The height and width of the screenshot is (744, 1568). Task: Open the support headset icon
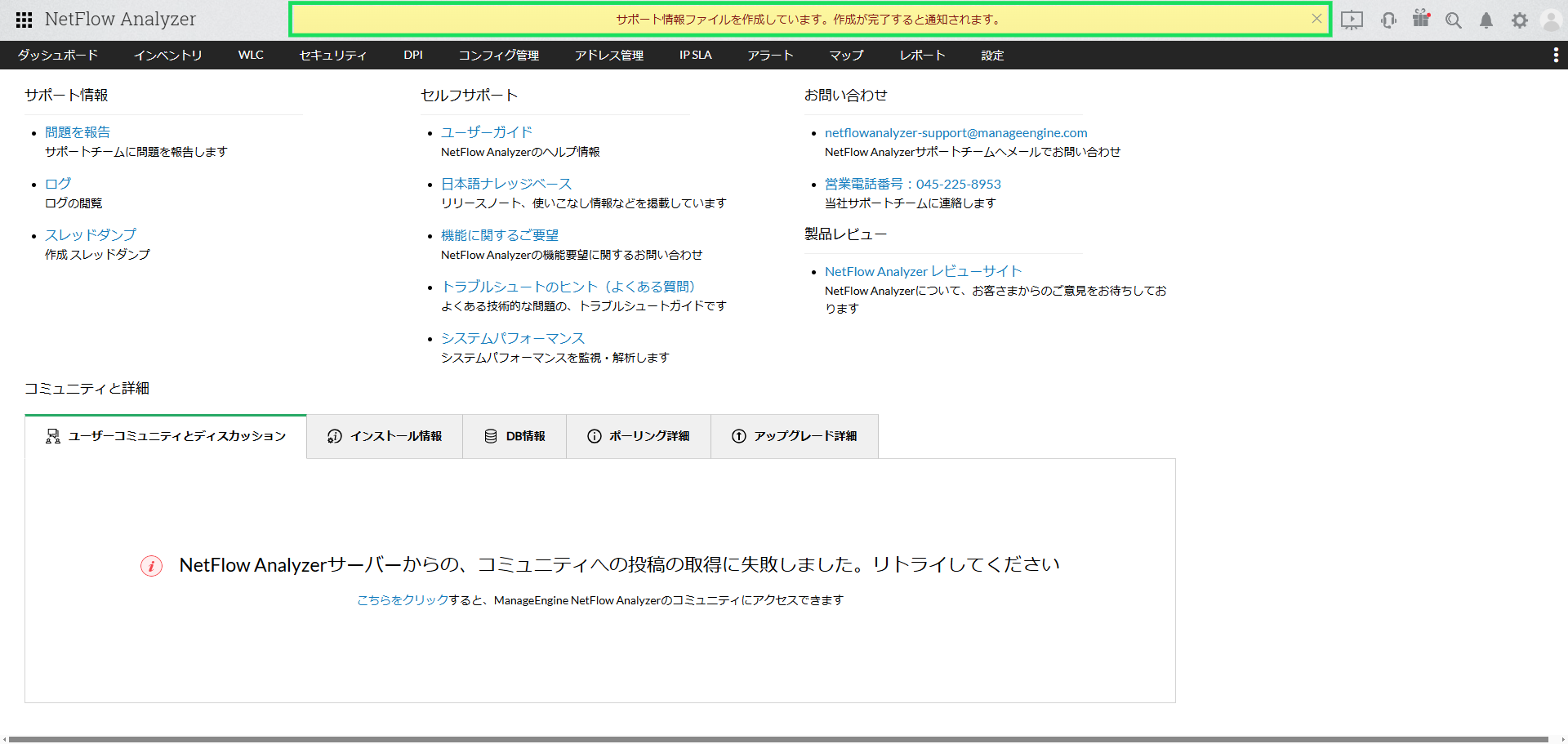point(1388,20)
